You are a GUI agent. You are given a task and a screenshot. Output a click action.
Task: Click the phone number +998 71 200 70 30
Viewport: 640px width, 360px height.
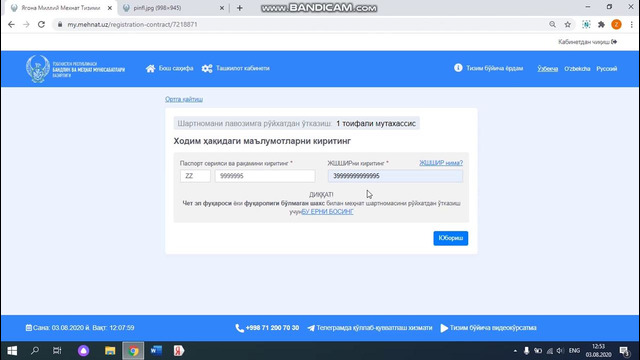[x=267, y=328]
